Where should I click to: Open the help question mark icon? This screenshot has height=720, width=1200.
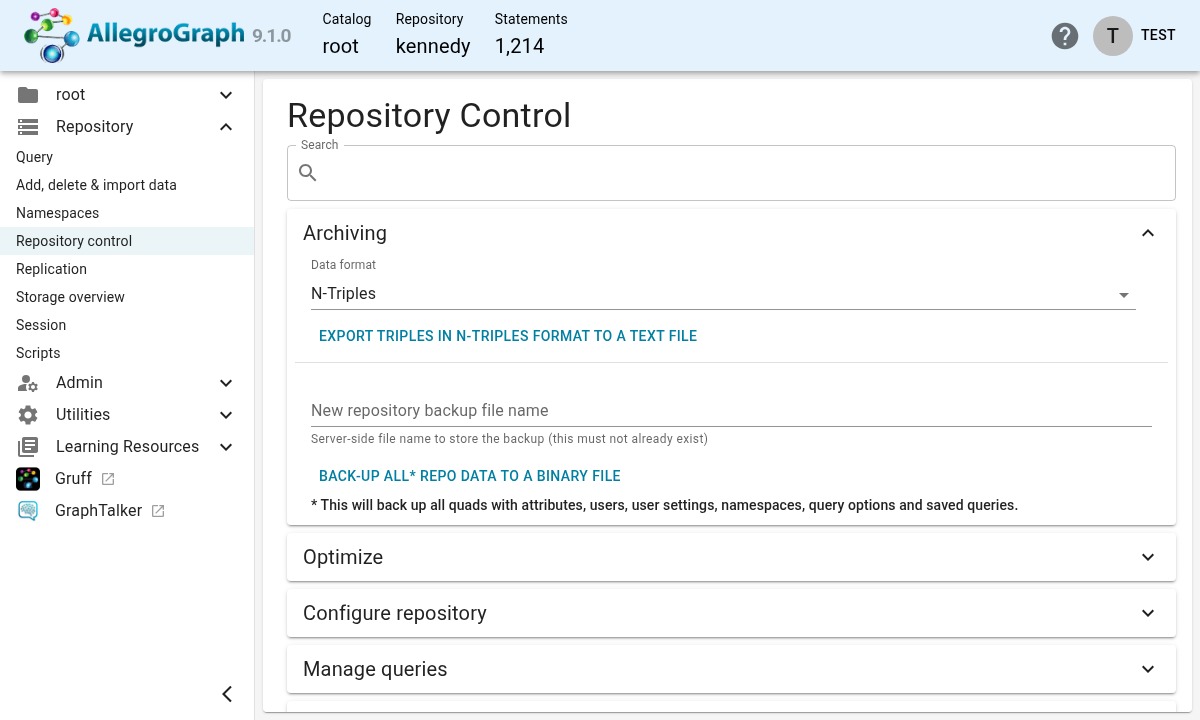click(1065, 36)
